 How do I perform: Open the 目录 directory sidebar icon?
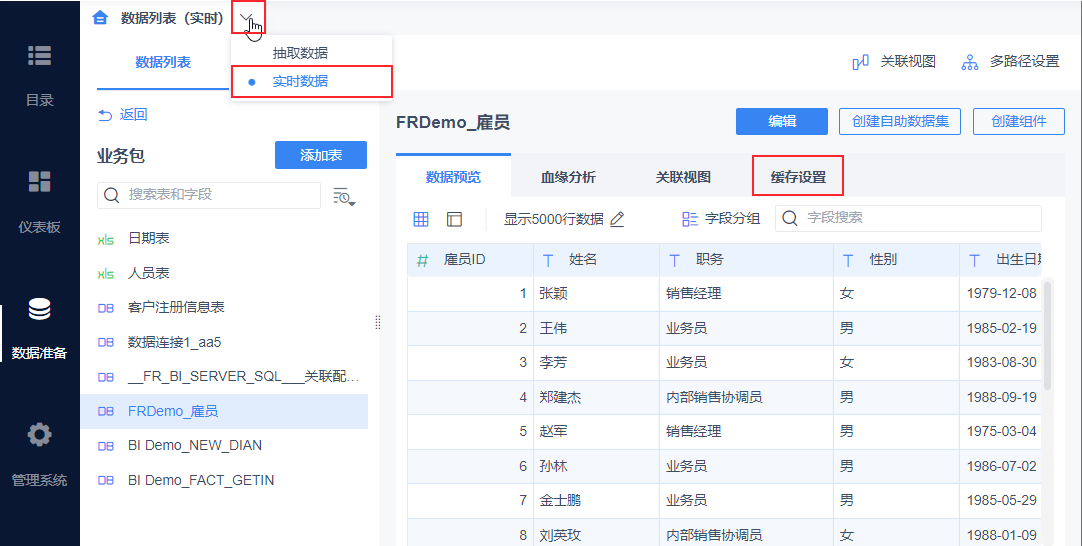coord(39,56)
